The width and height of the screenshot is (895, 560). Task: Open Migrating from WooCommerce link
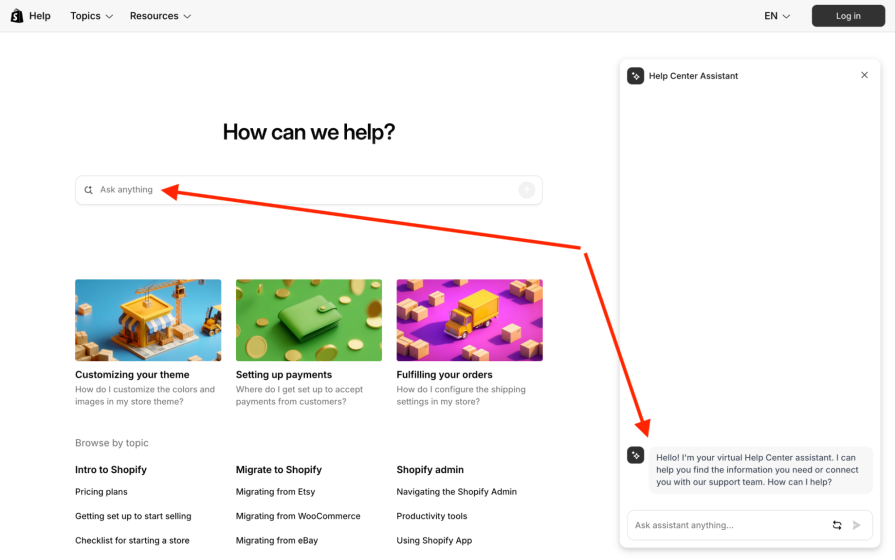tap(298, 516)
